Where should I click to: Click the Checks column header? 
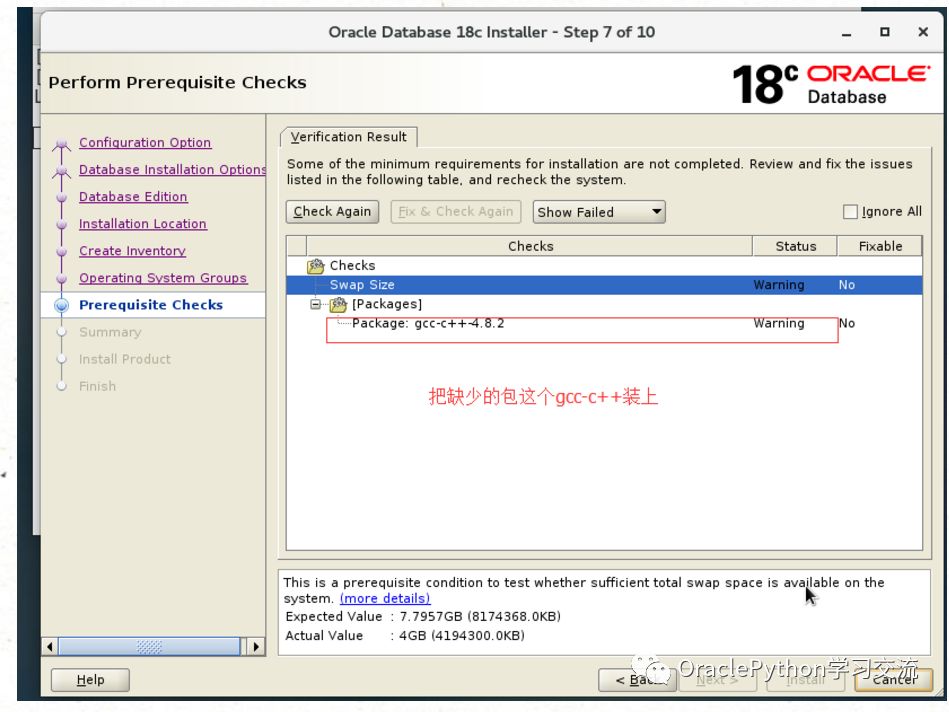click(x=530, y=246)
